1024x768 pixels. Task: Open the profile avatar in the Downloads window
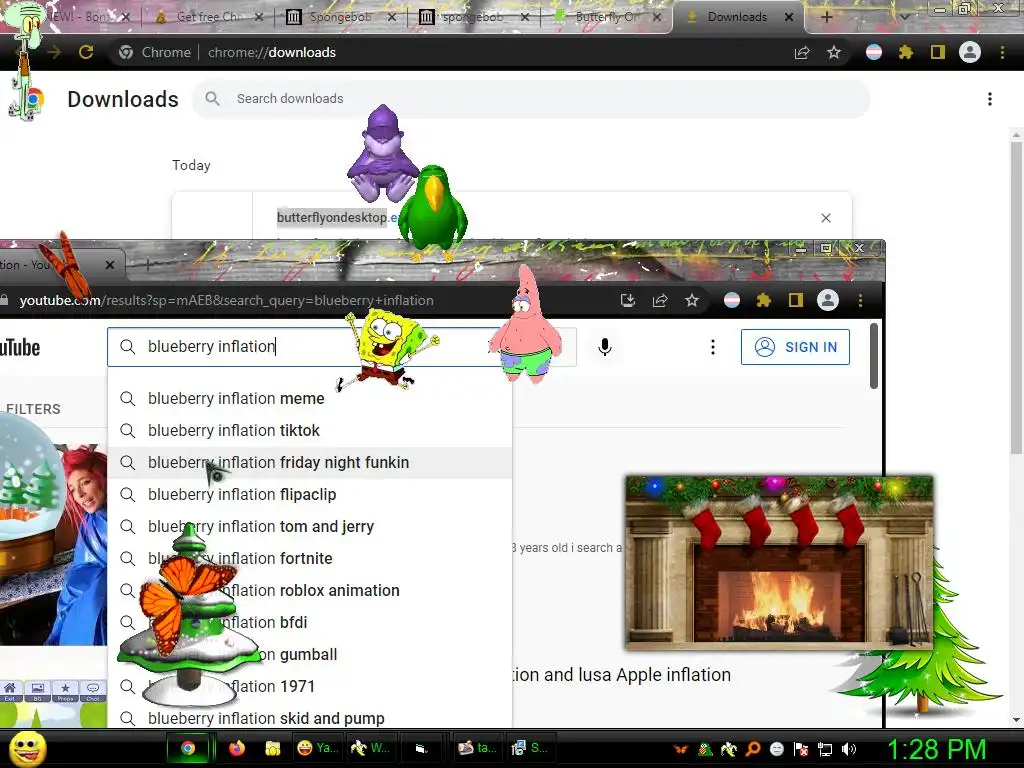[x=970, y=52]
